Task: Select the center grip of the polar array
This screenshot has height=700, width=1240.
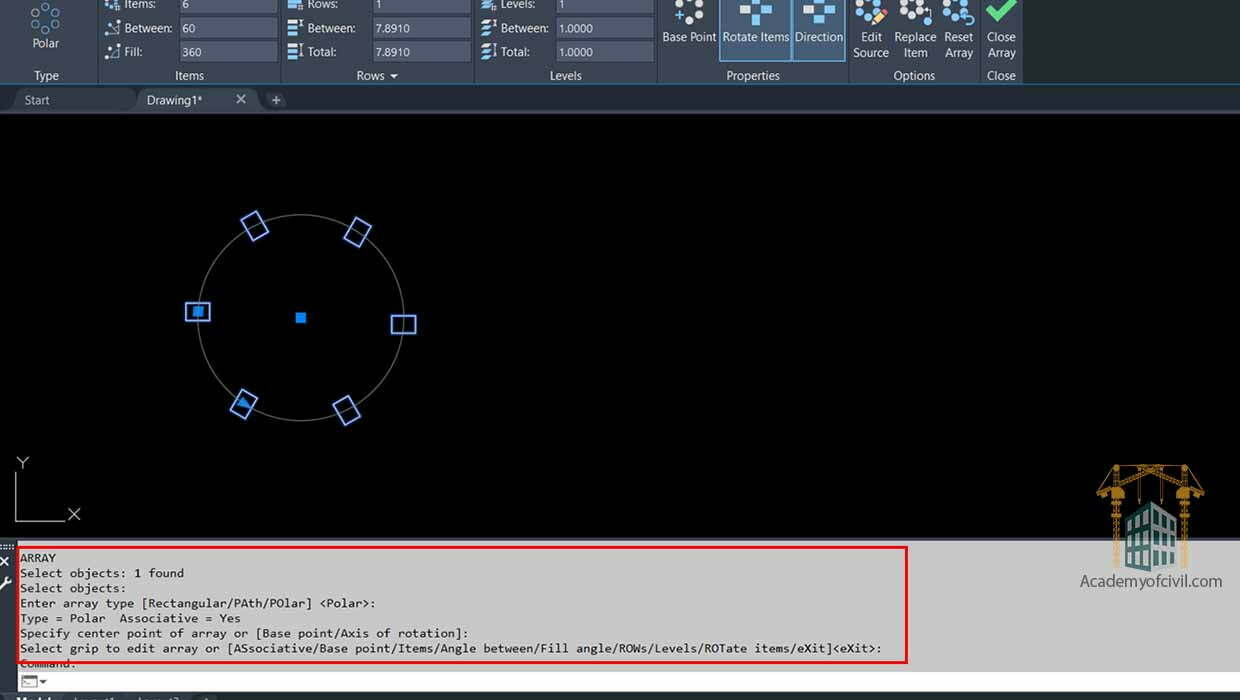Action: pyautogui.click(x=300, y=318)
